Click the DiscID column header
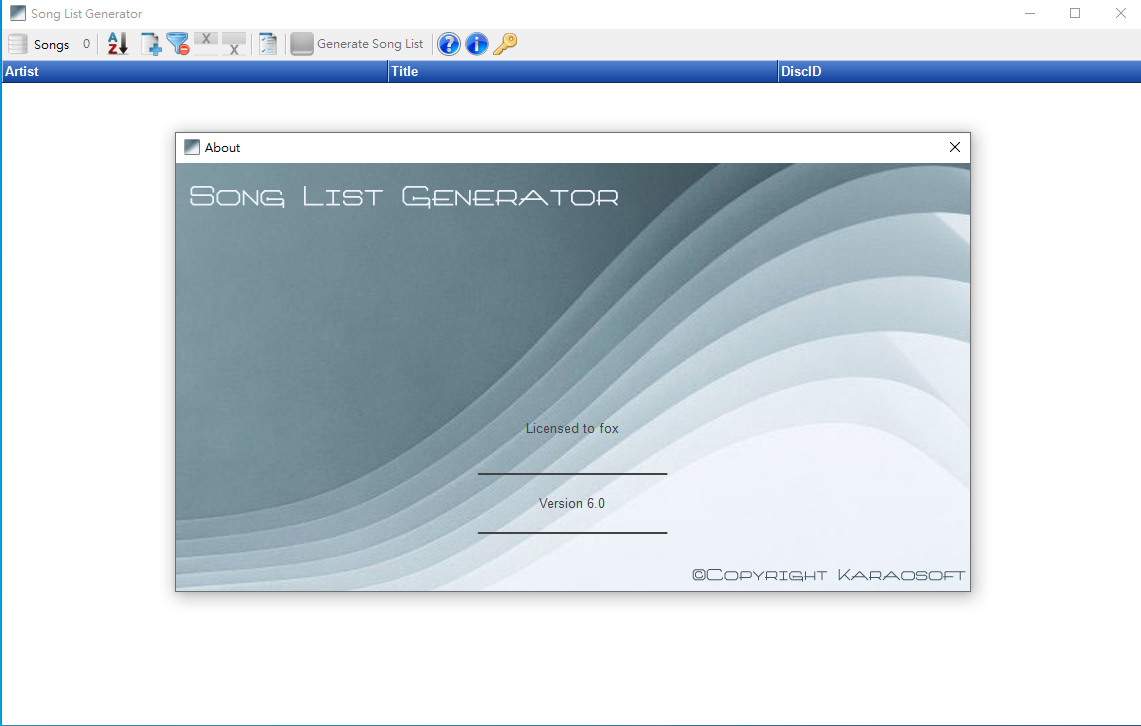1141x726 pixels. tap(959, 71)
